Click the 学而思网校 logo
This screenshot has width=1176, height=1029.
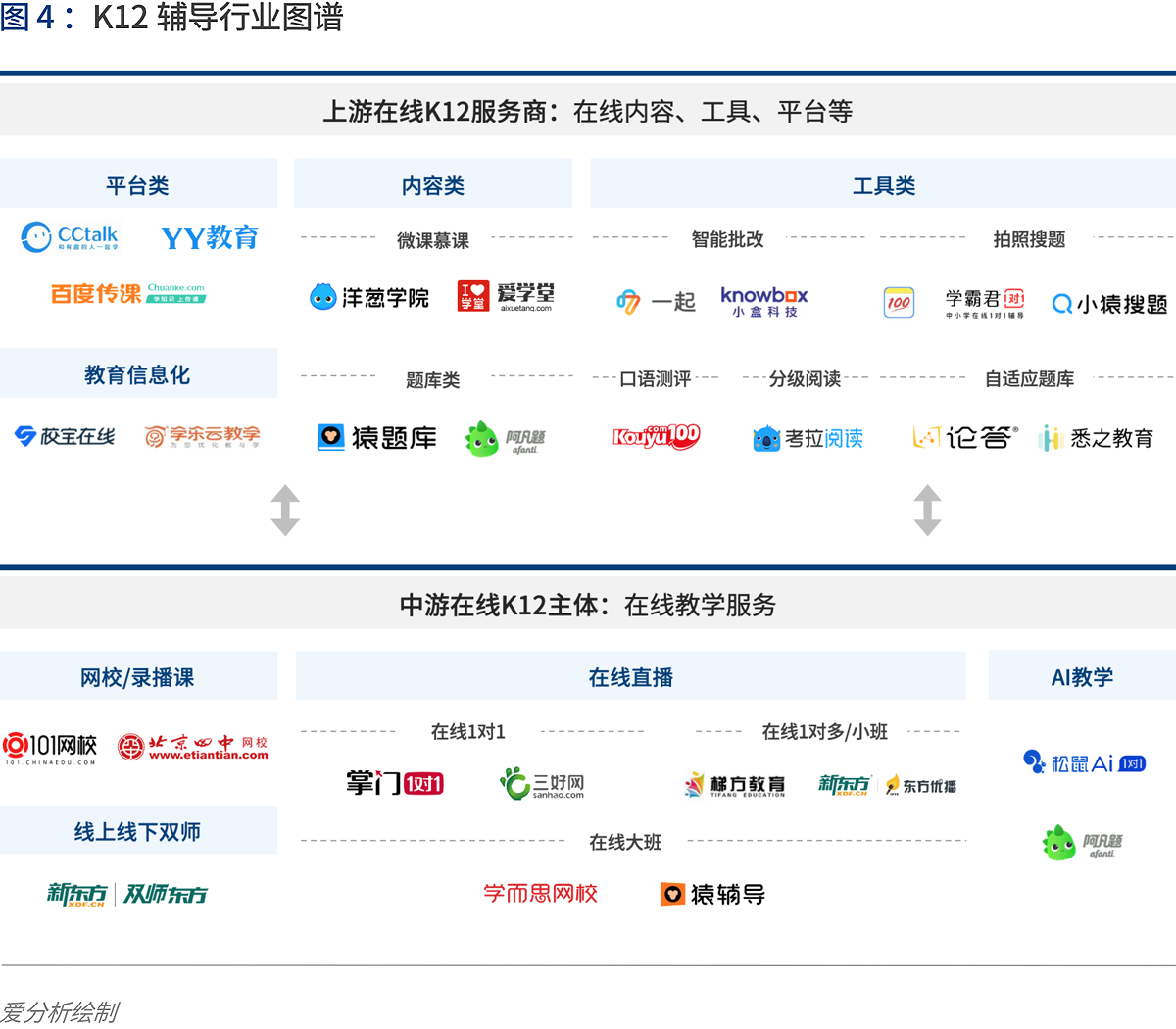pos(540,893)
